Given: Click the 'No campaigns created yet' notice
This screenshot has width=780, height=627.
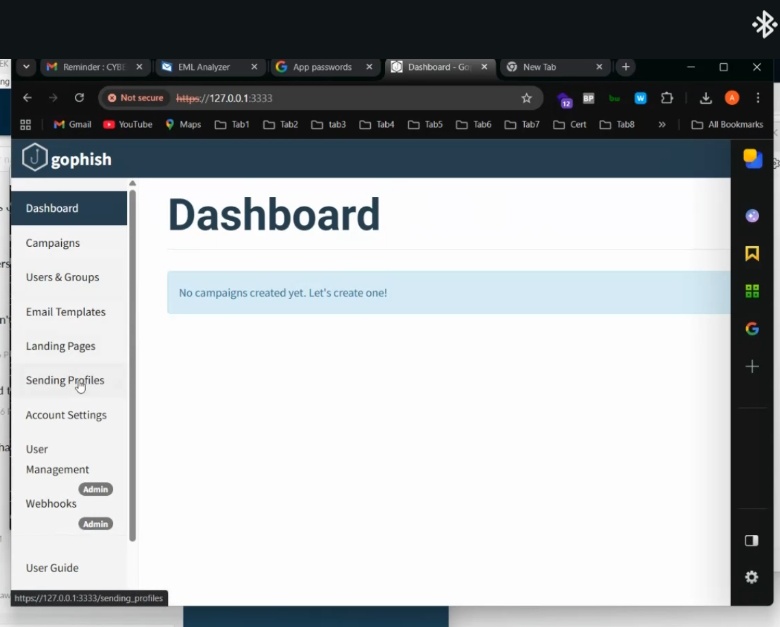Looking at the screenshot, I should [x=449, y=293].
